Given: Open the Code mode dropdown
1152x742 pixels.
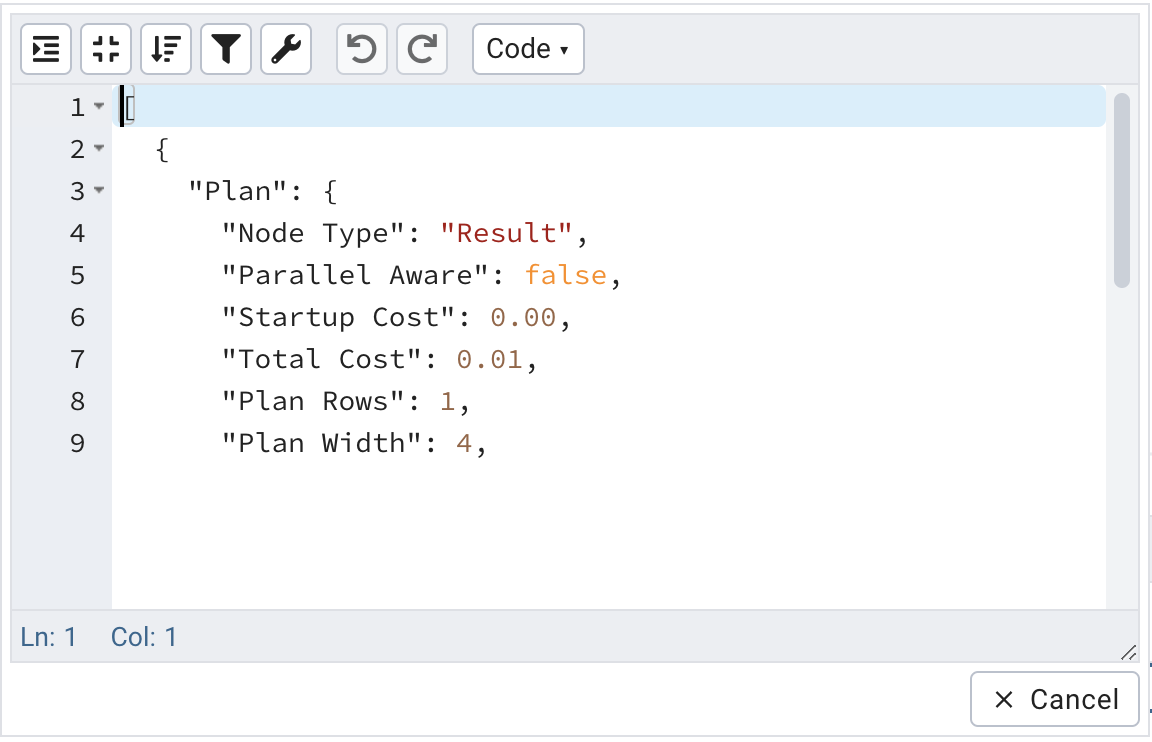Looking at the screenshot, I should 527,48.
